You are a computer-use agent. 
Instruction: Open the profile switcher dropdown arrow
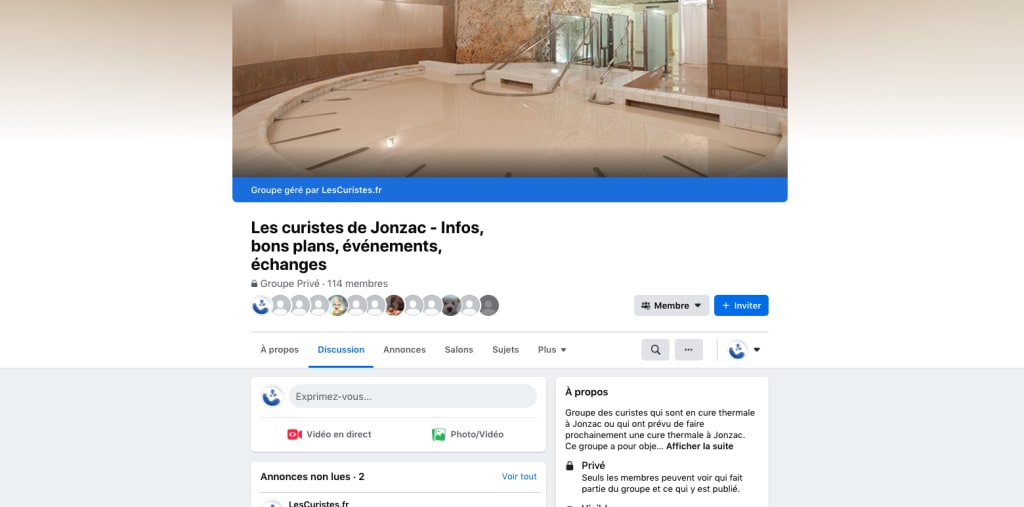coord(756,350)
